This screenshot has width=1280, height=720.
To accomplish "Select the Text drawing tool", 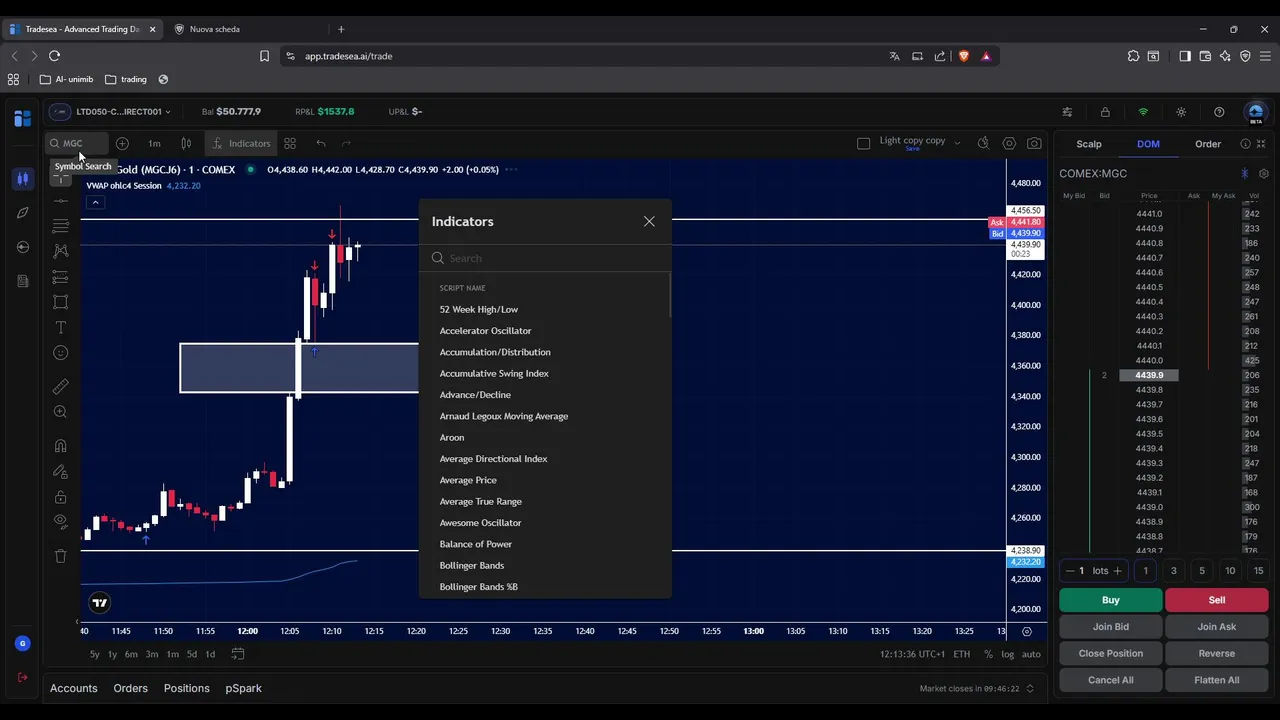I will [x=61, y=327].
